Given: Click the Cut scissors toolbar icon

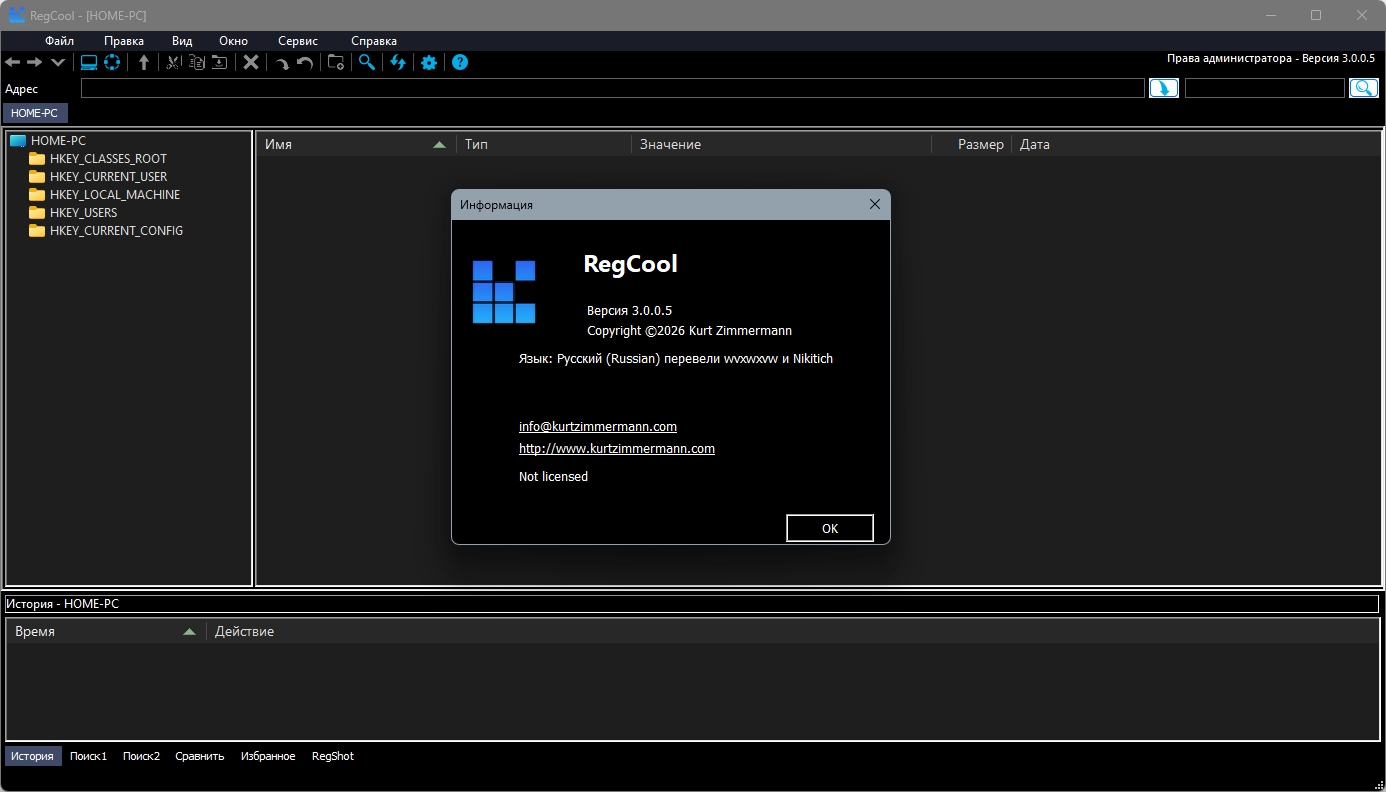Looking at the screenshot, I should pyautogui.click(x=173, y=62).
